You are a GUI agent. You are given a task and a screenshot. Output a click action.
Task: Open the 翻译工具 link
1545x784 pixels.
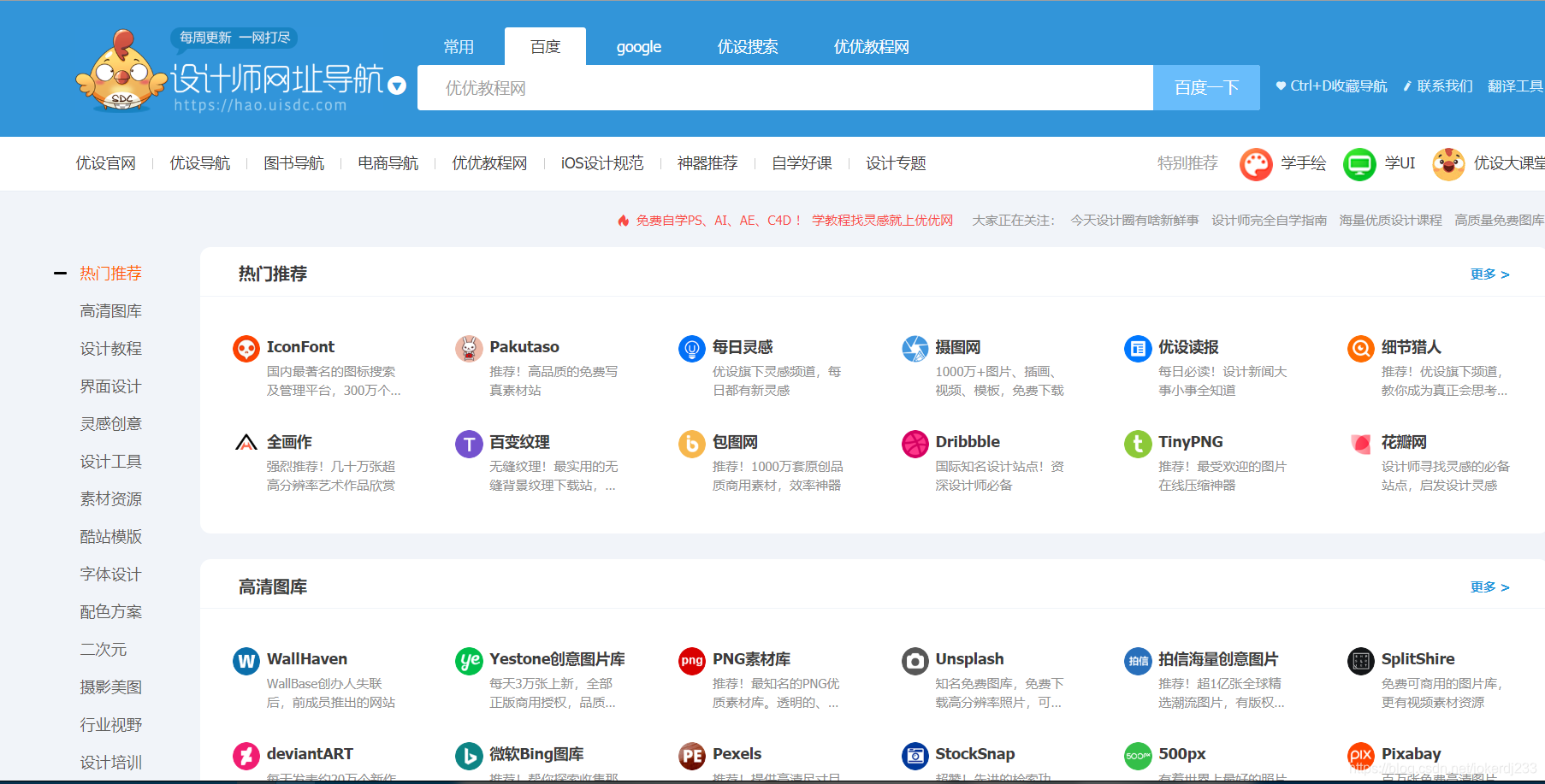point(1515,86)
